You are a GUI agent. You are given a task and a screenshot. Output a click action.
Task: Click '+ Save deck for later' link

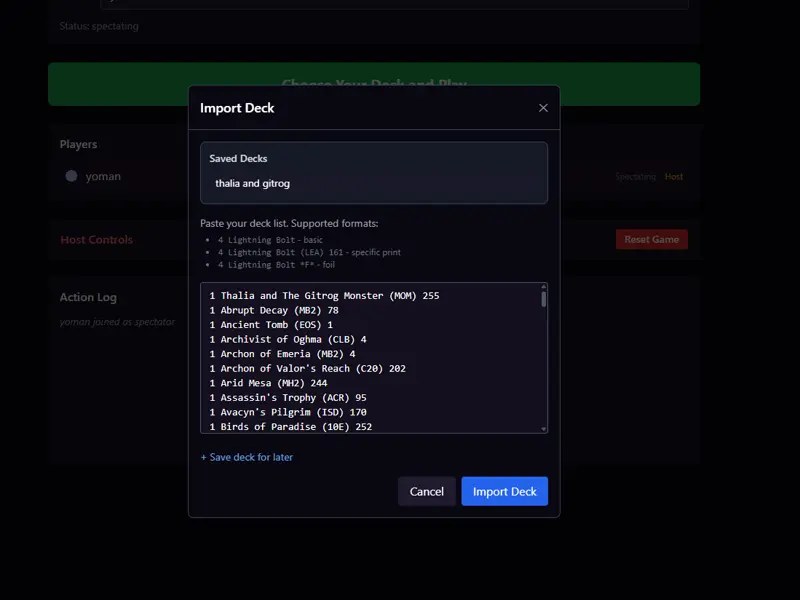click(246, 457)
